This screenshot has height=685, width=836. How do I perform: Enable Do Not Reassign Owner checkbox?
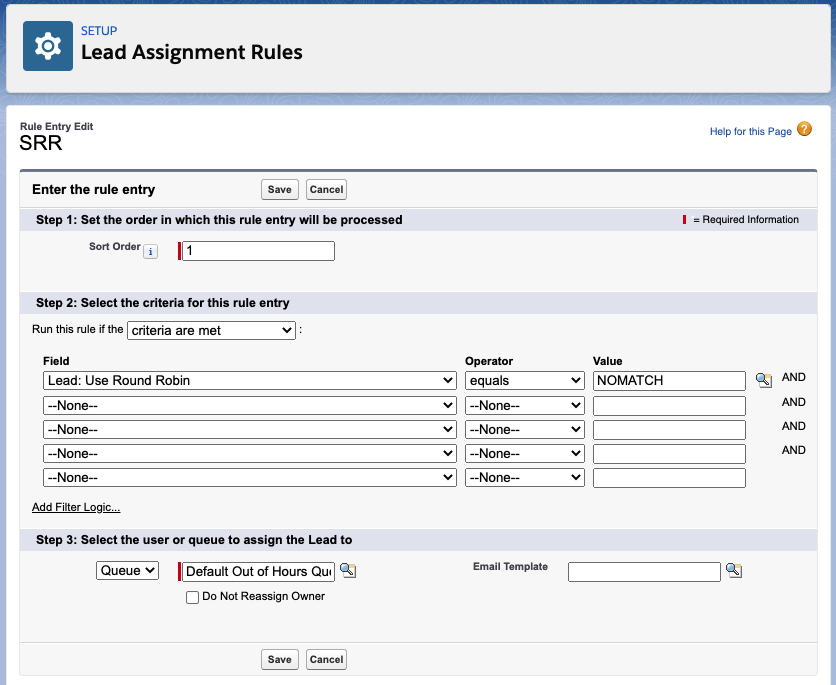[x=192, y=597]
